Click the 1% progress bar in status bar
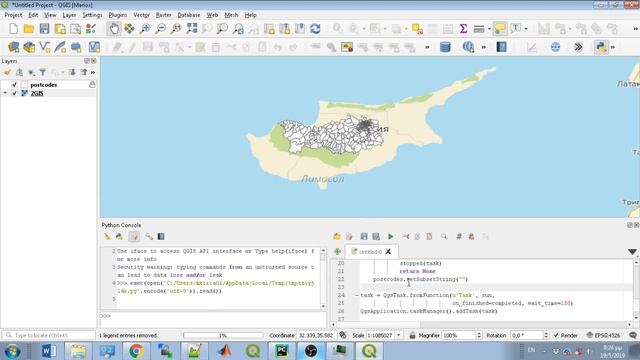 click(x=223, y=335)
